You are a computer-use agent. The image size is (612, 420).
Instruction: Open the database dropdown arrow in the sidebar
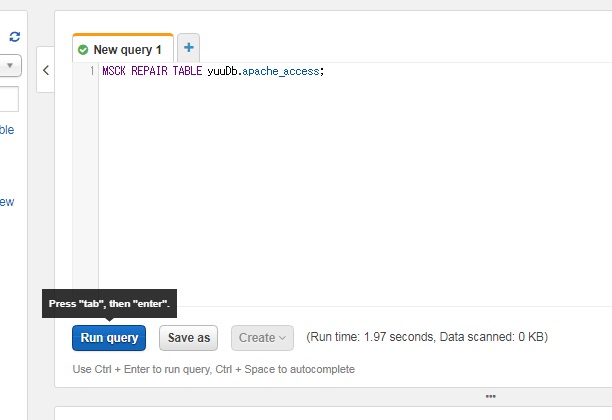[x=10, y=65]
